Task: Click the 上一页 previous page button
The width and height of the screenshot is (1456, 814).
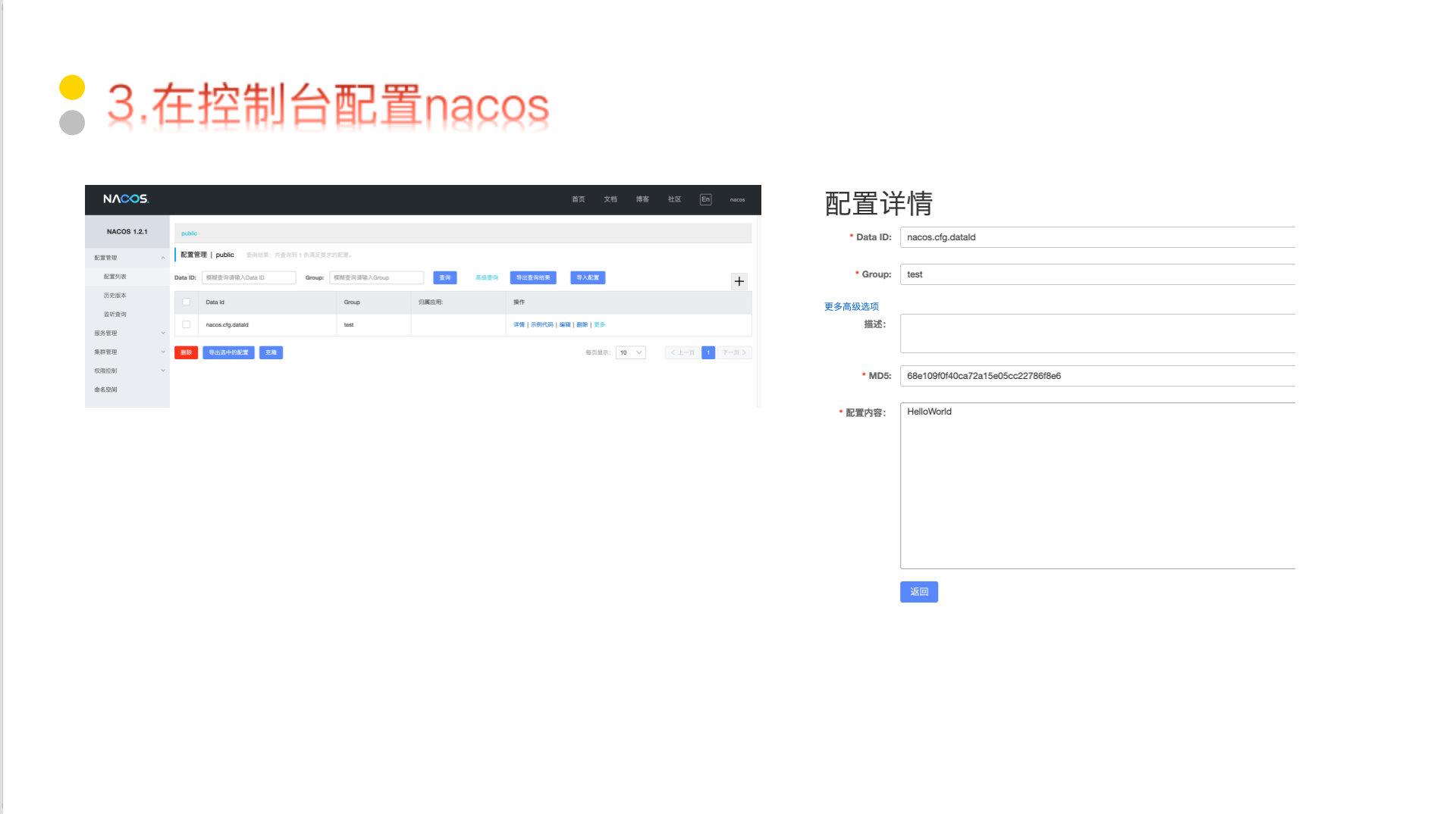Action: (682, 352)
